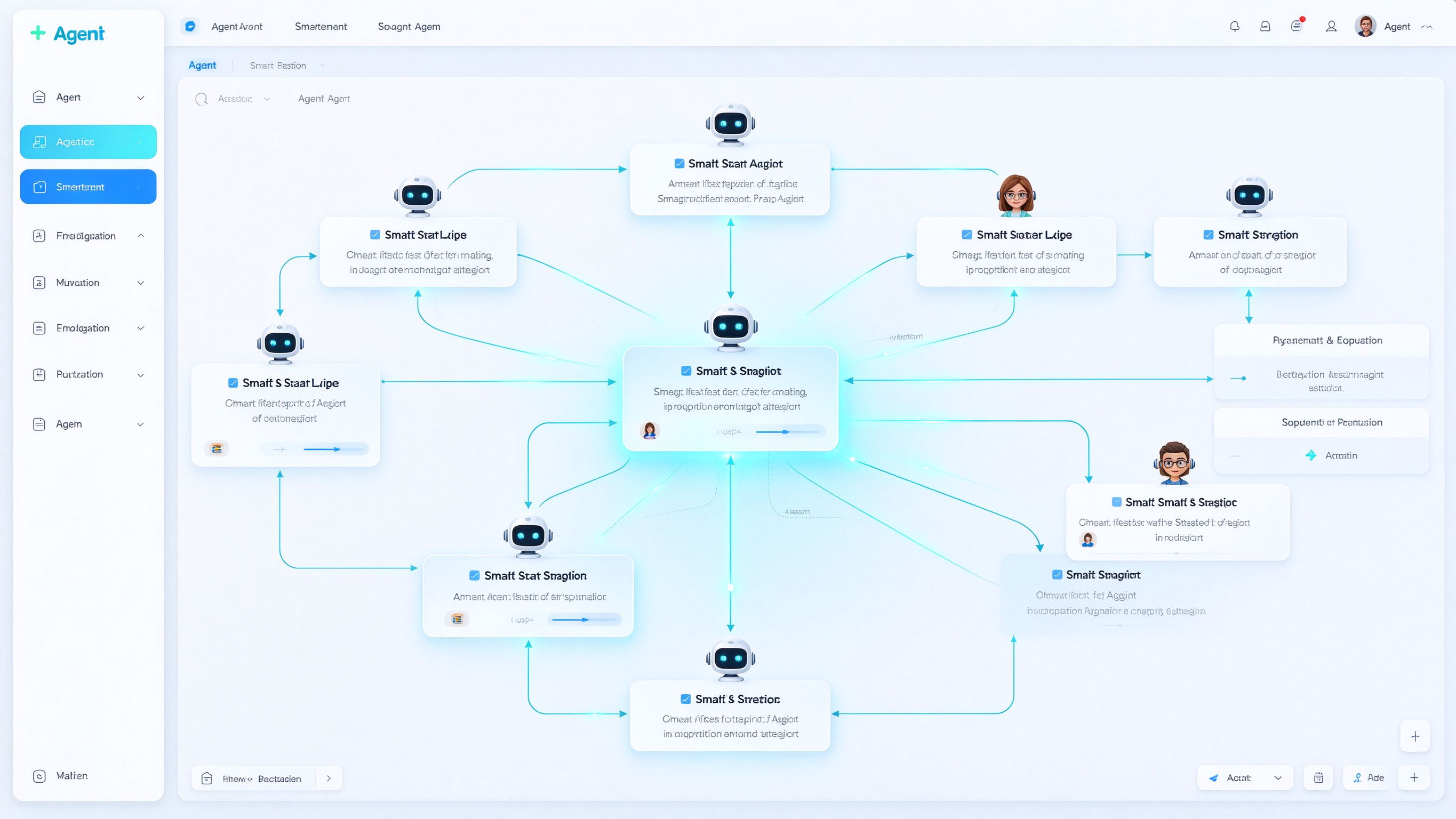Select the robot above Smart S Stragiot center card
This screenshot has height=819, width=1456.
pos(730,327)
